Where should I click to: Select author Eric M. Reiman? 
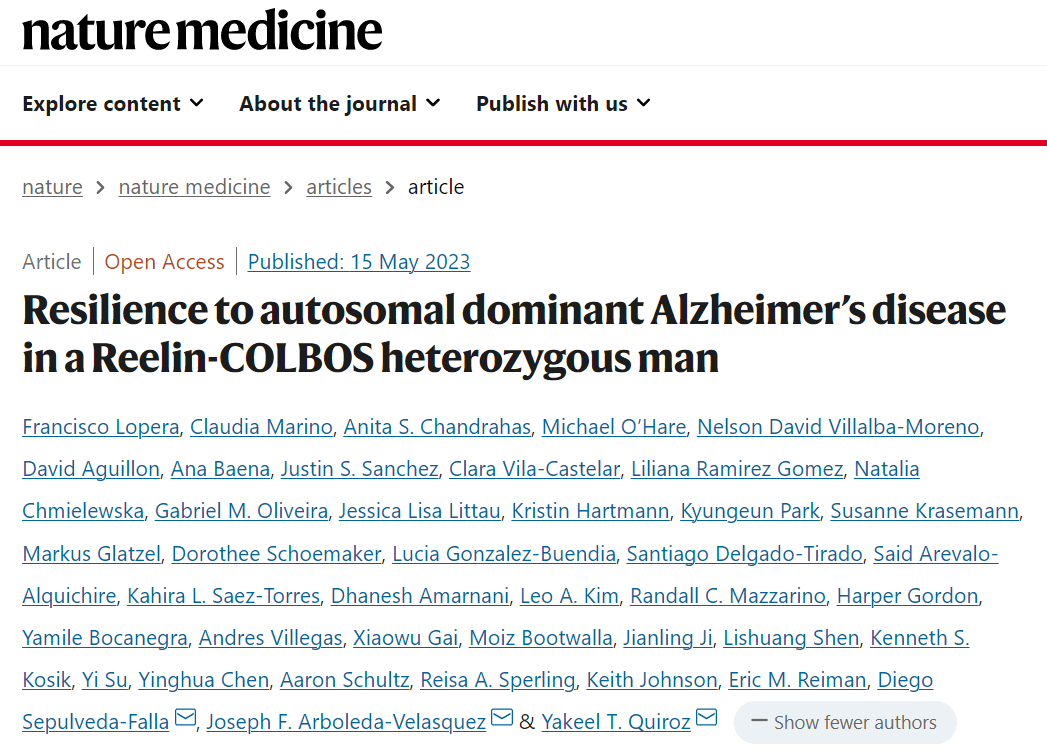797,680
